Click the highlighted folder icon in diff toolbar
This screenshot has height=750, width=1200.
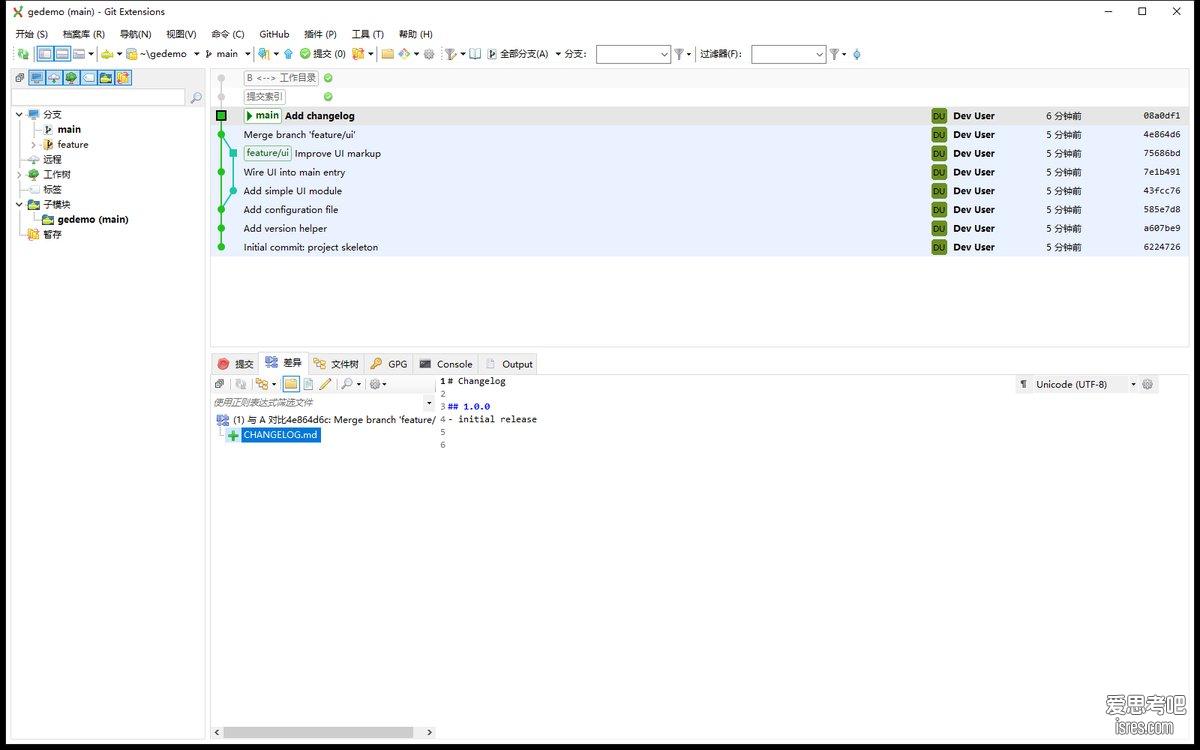coord(291,384)
